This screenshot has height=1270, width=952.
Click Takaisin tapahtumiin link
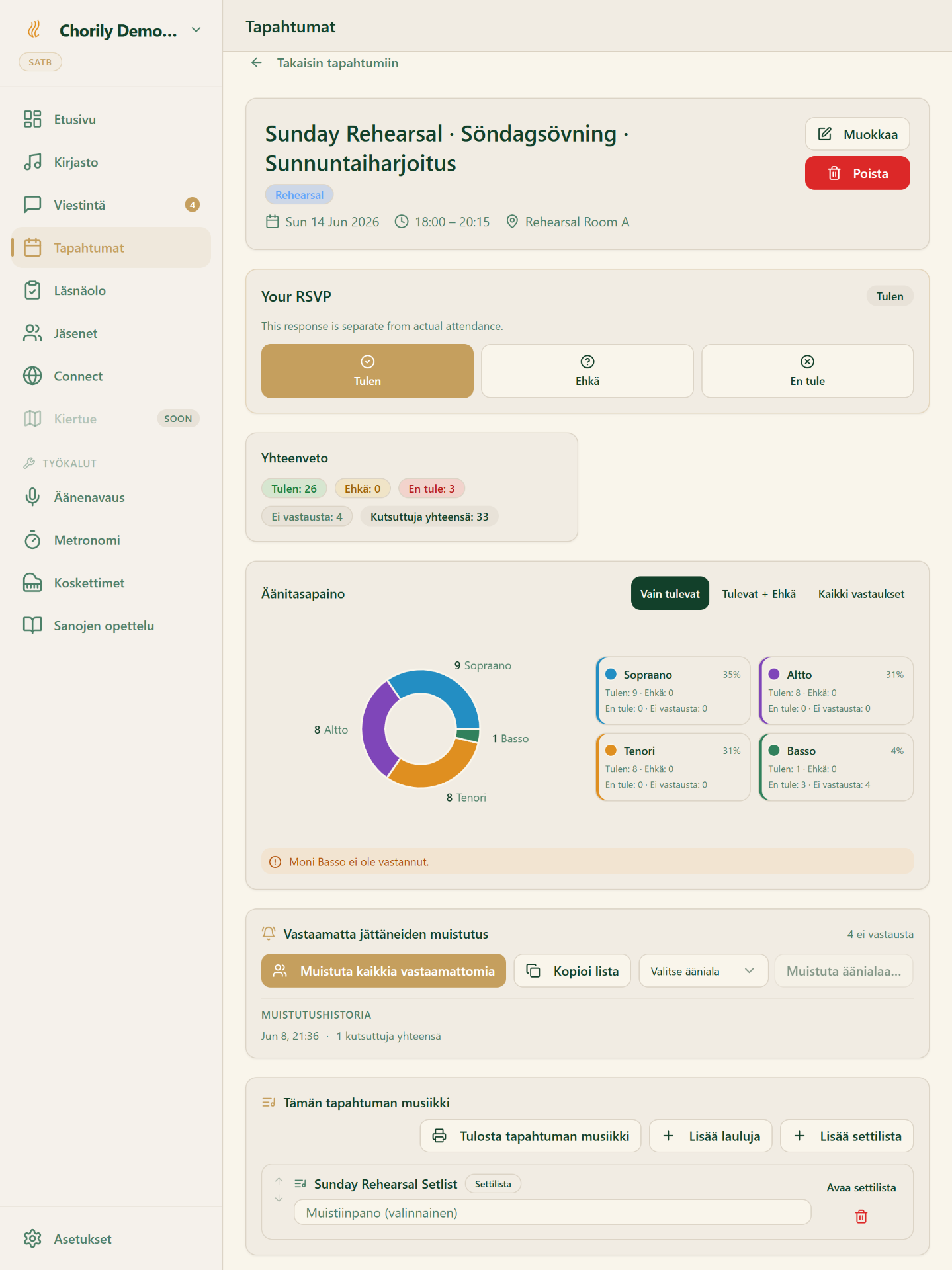coord(337,63)
